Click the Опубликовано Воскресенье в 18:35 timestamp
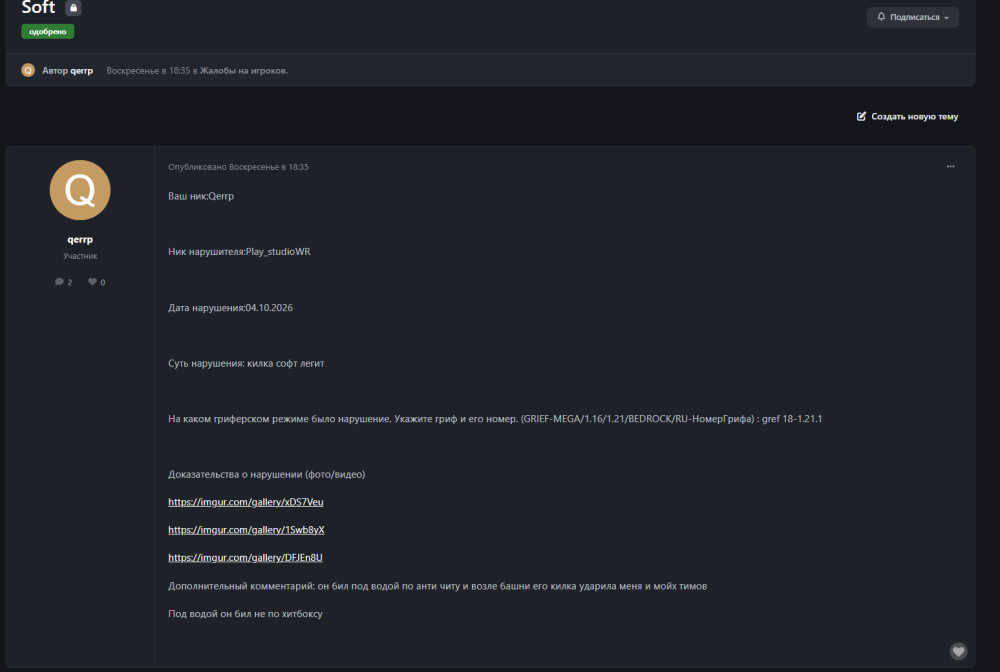 239,167
